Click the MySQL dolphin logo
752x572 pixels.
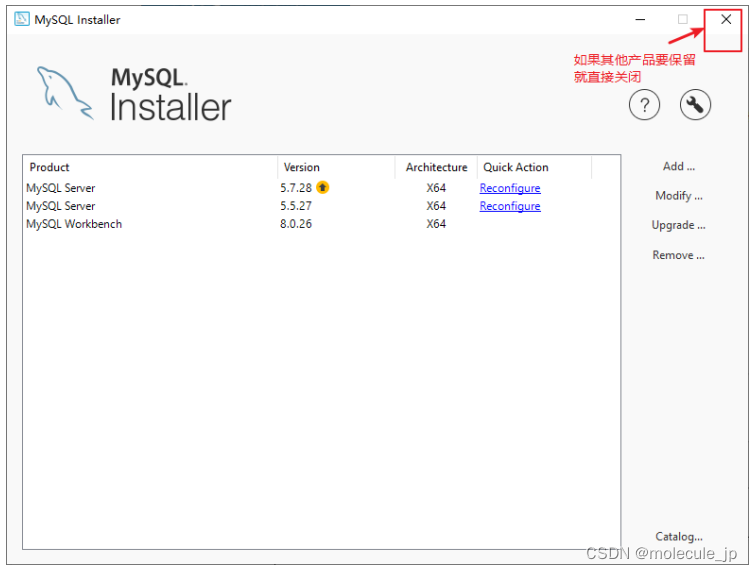pyautogui.click(x=65, y=93)
